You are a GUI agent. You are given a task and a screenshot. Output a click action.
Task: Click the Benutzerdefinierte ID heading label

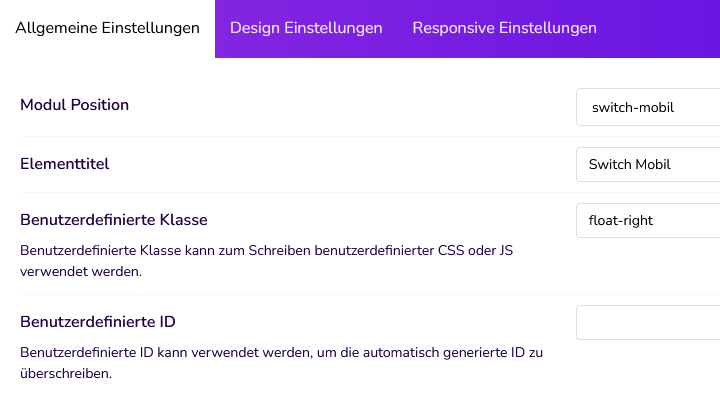[x=98, y=322]
